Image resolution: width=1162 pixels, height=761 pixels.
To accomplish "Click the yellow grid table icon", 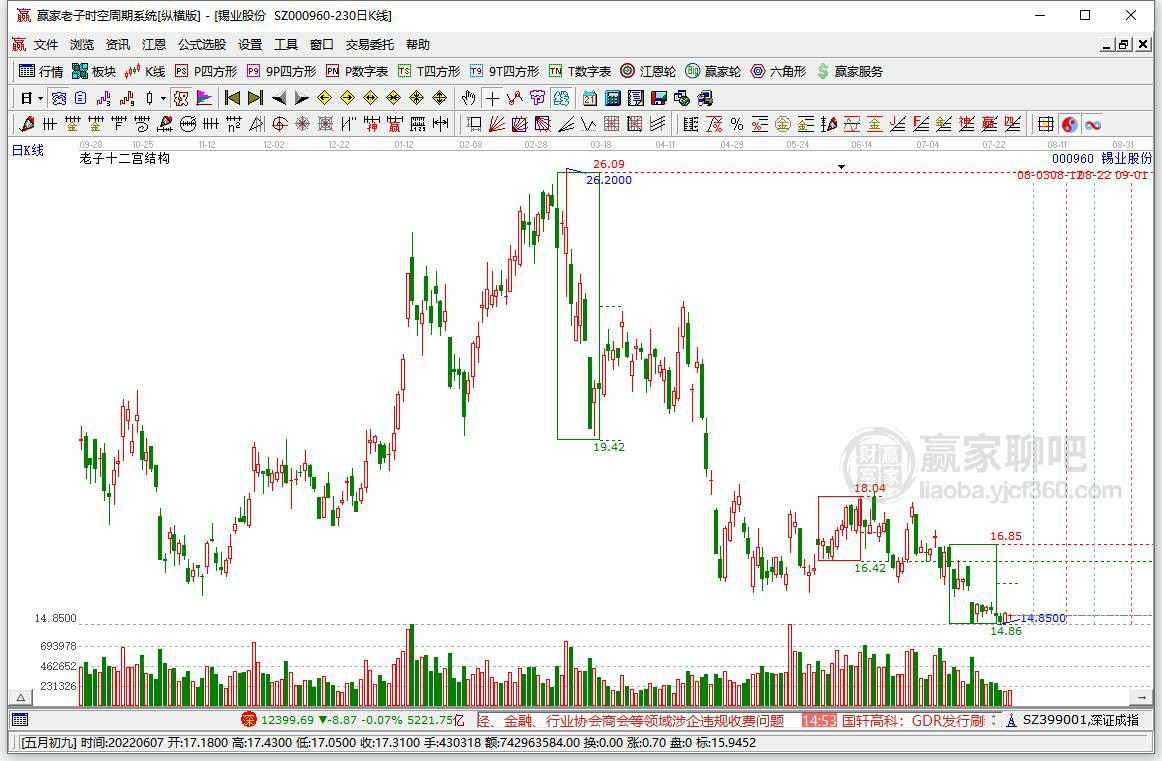I will point(1046,124).
